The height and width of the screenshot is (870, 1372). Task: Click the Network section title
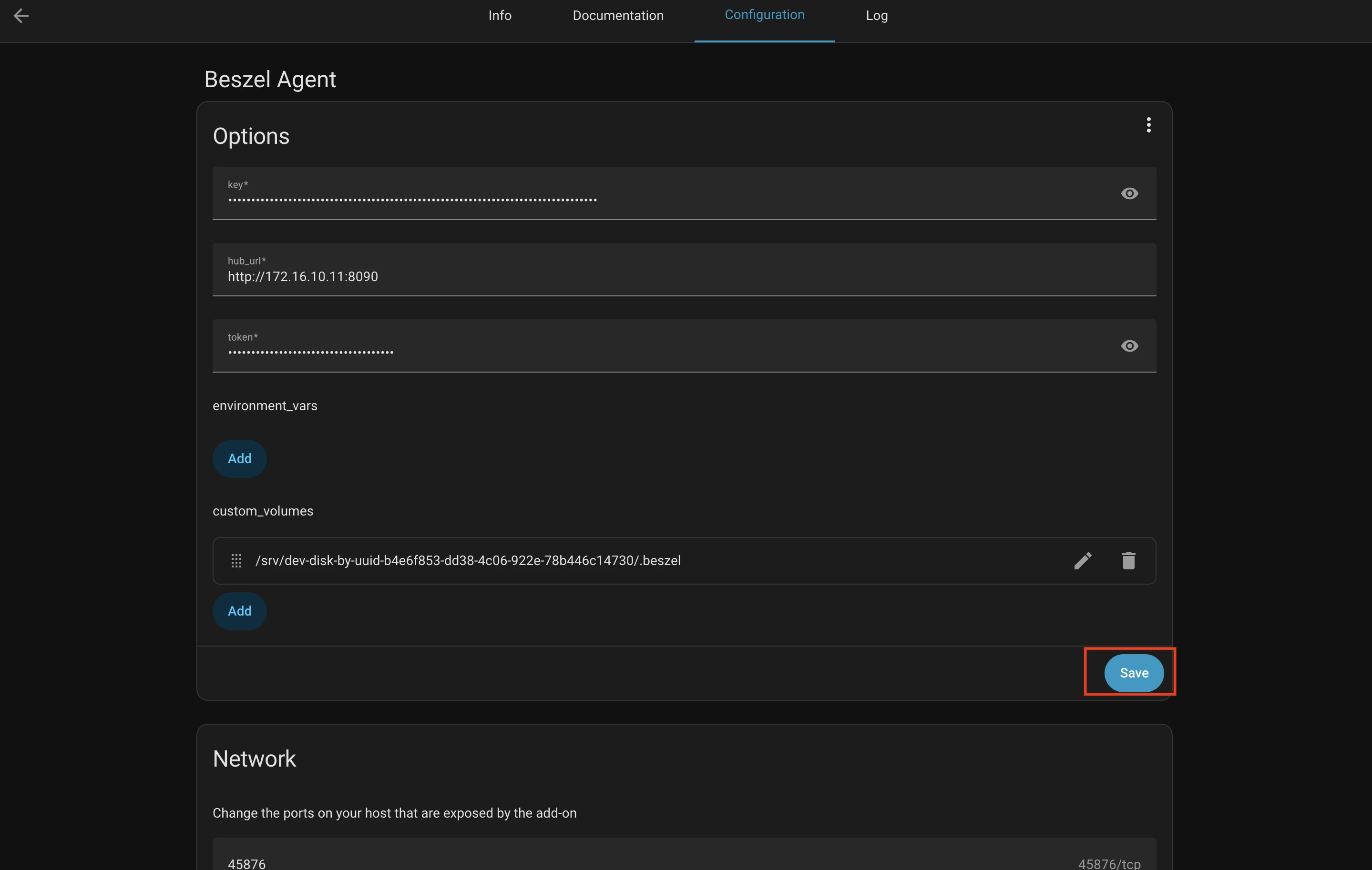pos(254,759)
